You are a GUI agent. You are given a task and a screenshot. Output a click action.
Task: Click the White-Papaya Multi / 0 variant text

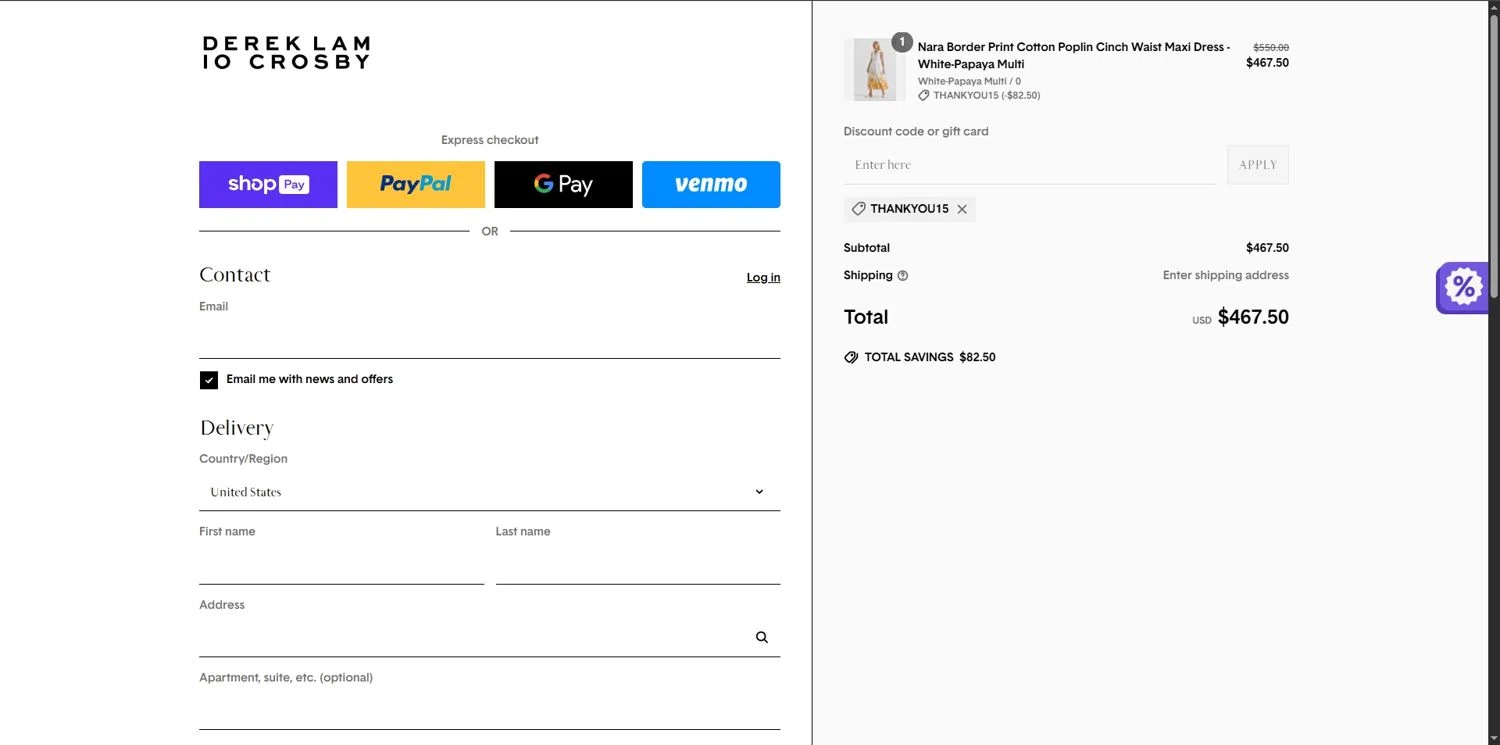[x=970, y=82]
